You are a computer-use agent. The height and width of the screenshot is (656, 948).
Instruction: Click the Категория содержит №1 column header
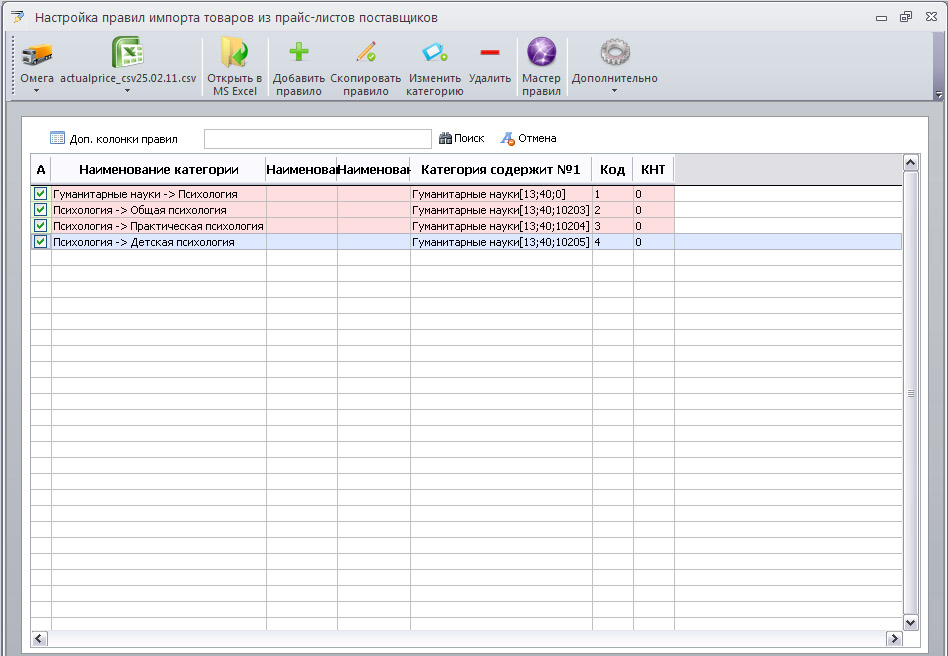tap(501, 169)
